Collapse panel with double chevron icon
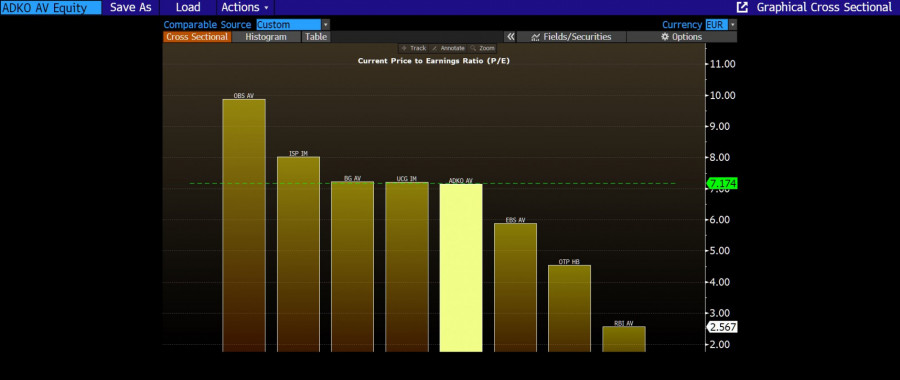The image size is (900, 380). pos(510,37)
